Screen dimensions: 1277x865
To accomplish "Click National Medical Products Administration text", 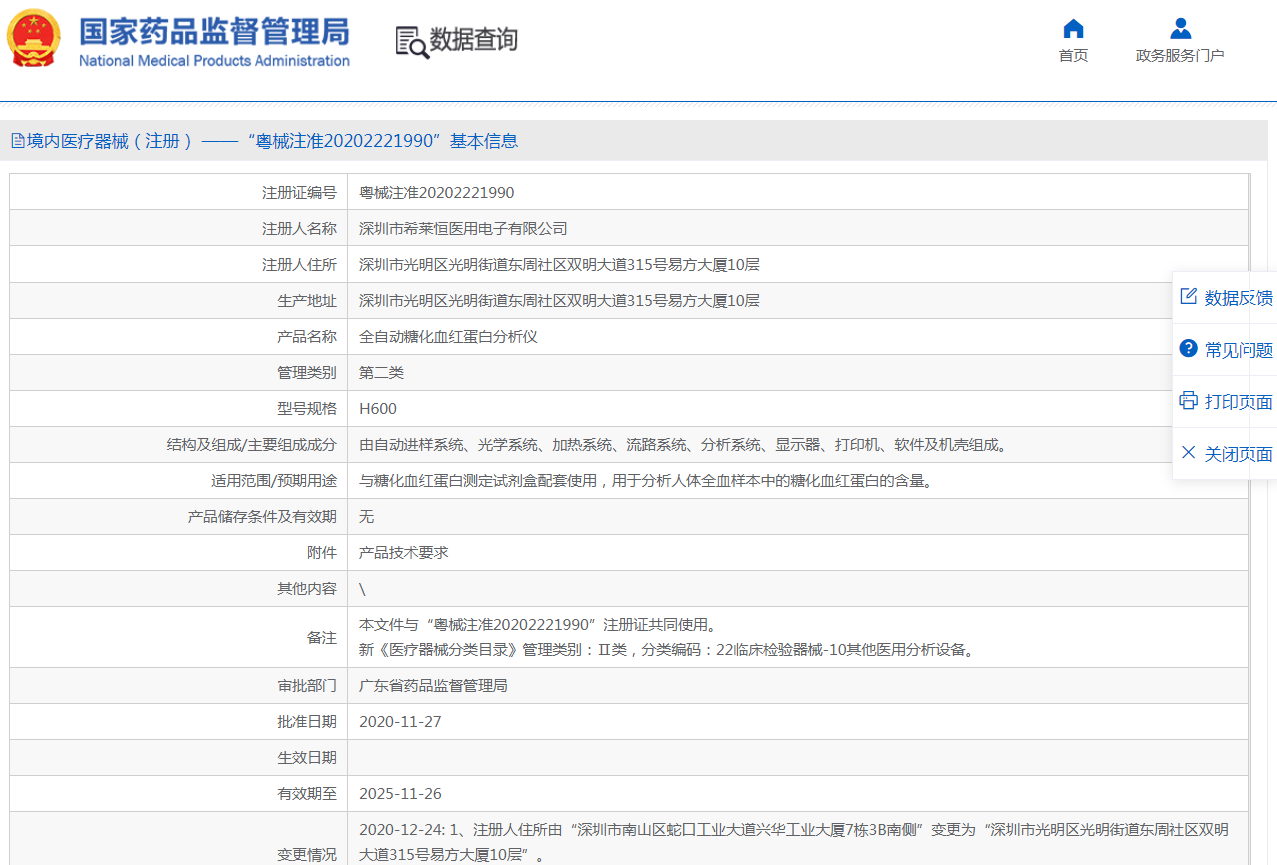I will [x=214, y=60].
